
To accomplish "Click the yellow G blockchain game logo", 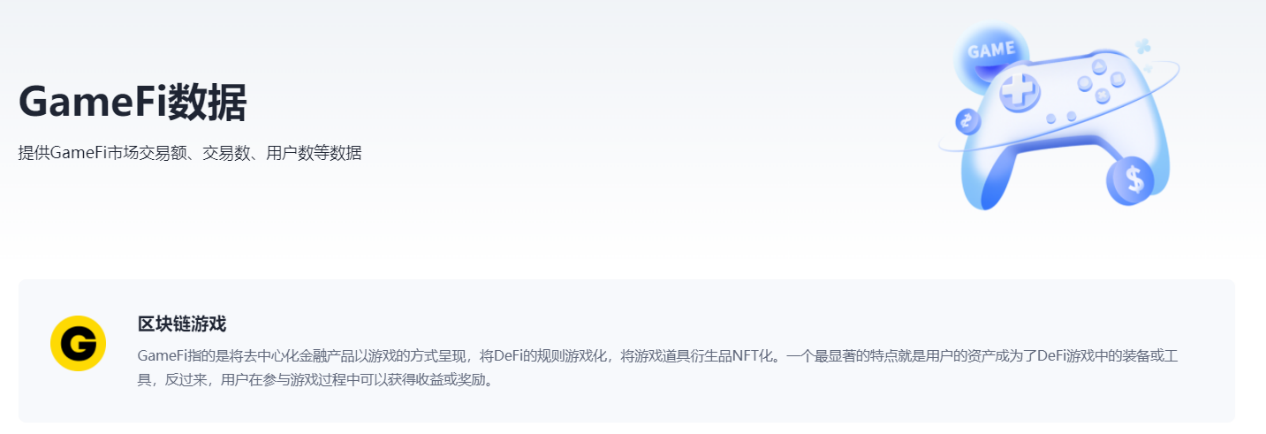I will [78, 344].
